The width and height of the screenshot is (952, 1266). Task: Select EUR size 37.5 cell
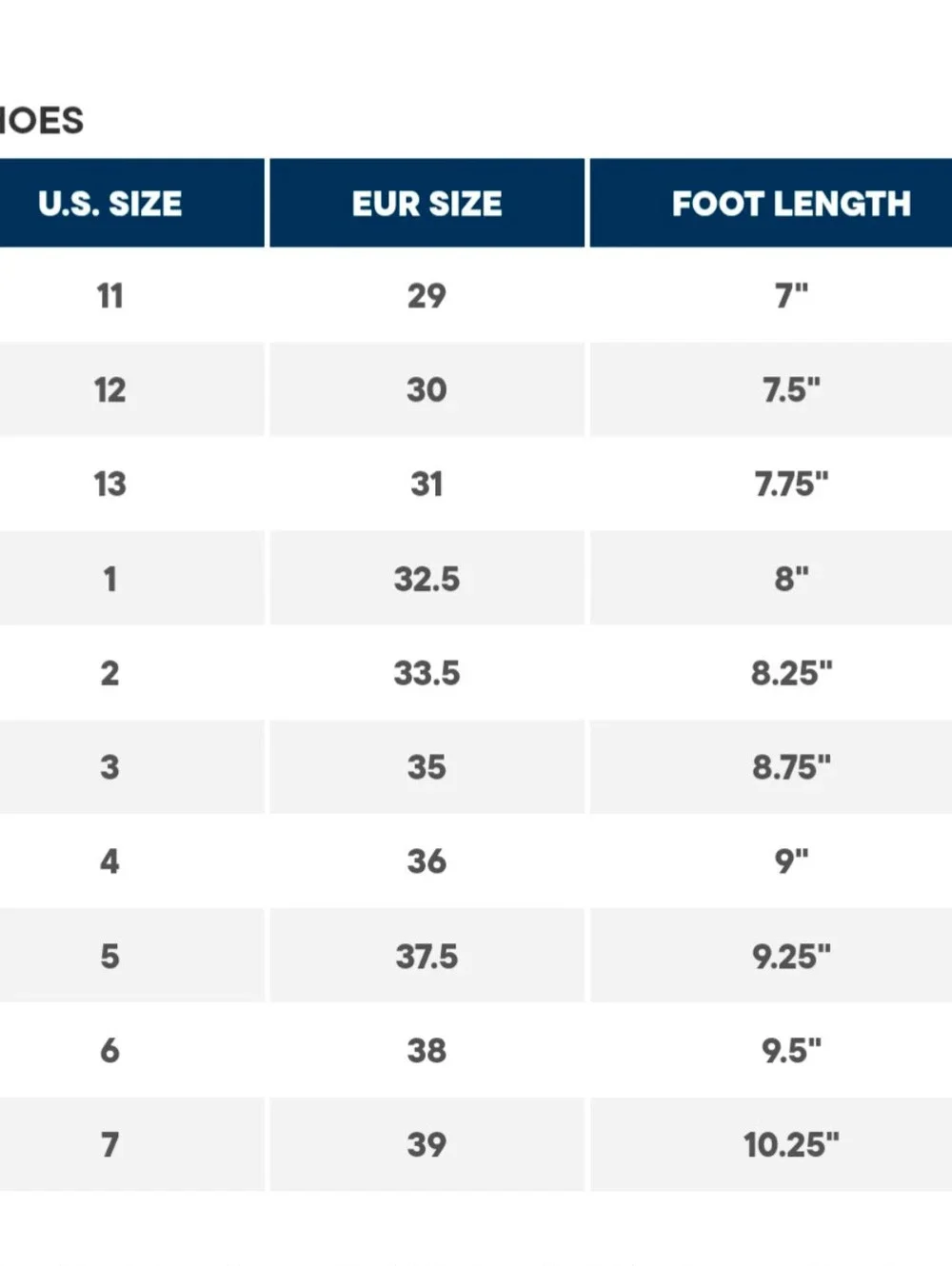coord(426,955)
